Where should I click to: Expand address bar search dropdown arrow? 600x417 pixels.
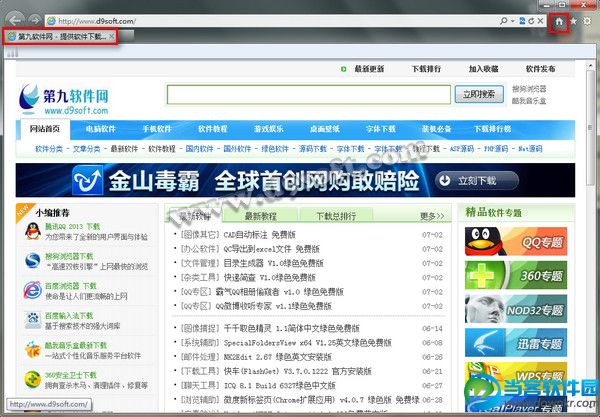point(512,21)
